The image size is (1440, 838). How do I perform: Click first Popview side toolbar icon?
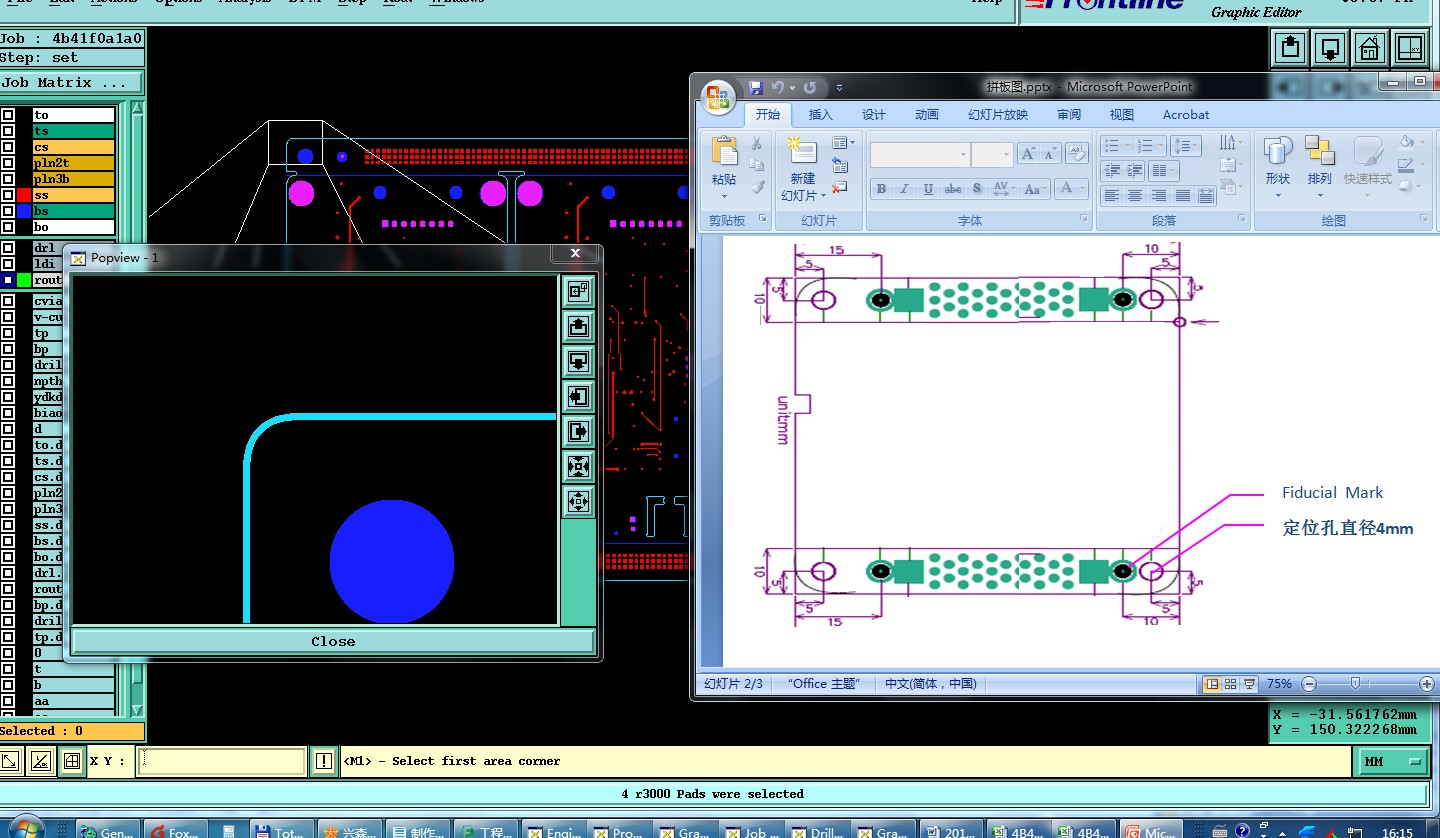[x=578, y=292]
